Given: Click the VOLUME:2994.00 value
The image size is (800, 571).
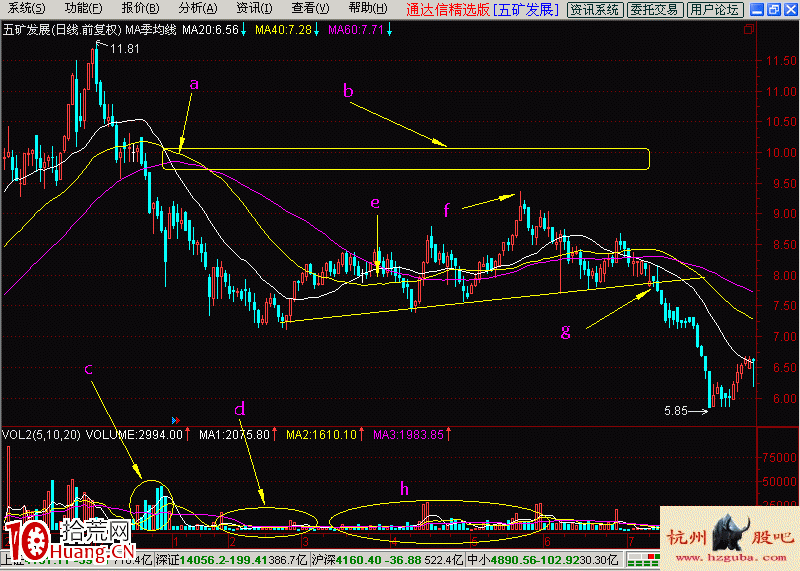Looking at the screenshot, I should [x=134, y=435].
